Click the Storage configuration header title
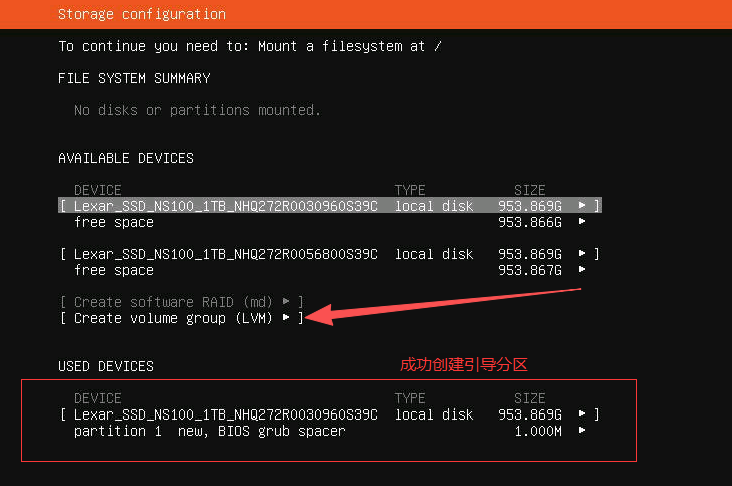732x486 pixels. (x=141, y=15)
